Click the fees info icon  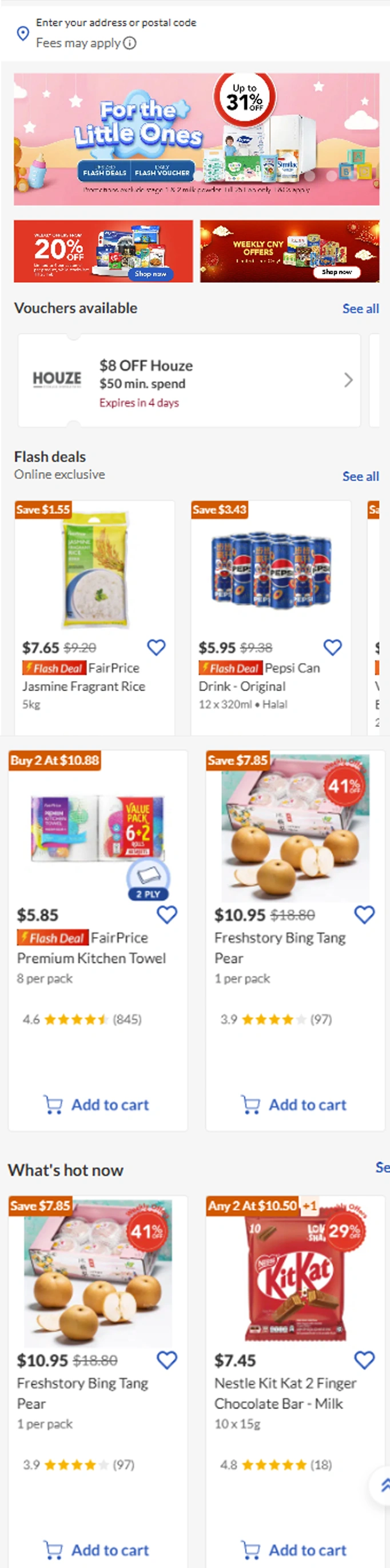(x=130, y=43)
